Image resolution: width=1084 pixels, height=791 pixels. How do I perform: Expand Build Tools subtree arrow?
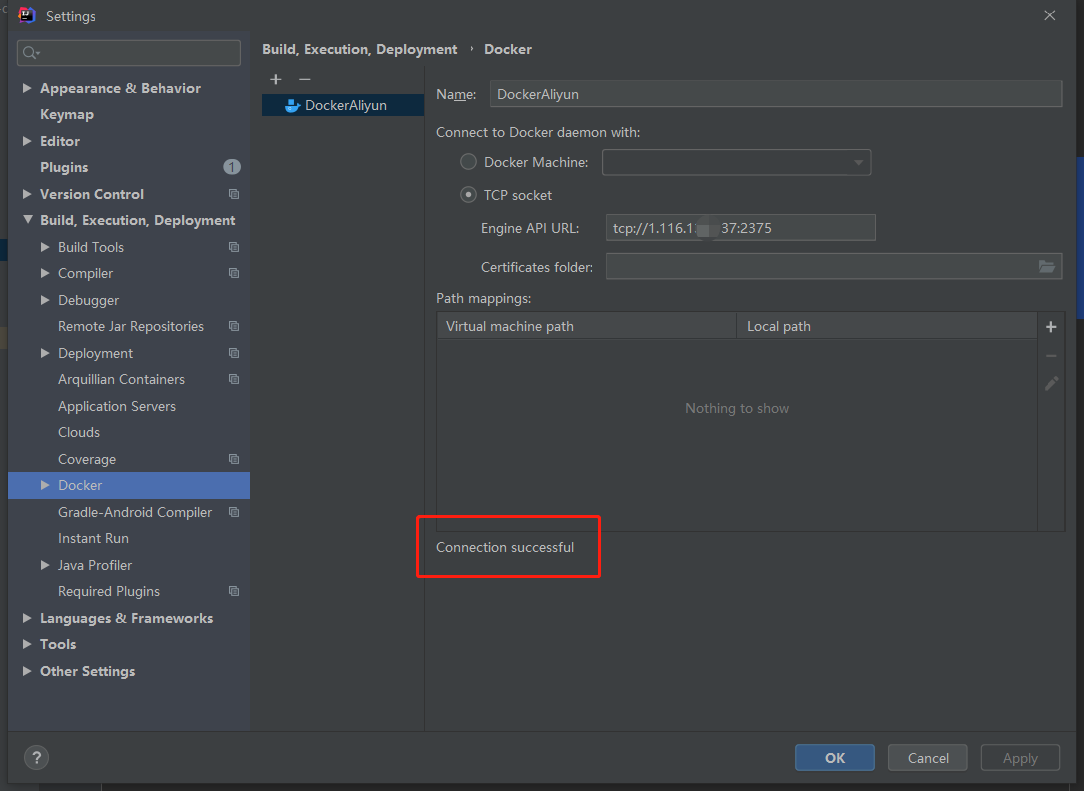coord(45,247)
